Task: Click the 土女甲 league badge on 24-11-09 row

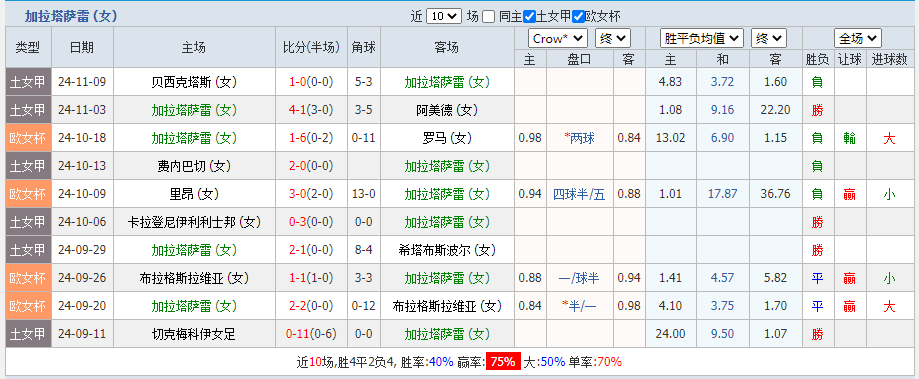Action: 29,82
